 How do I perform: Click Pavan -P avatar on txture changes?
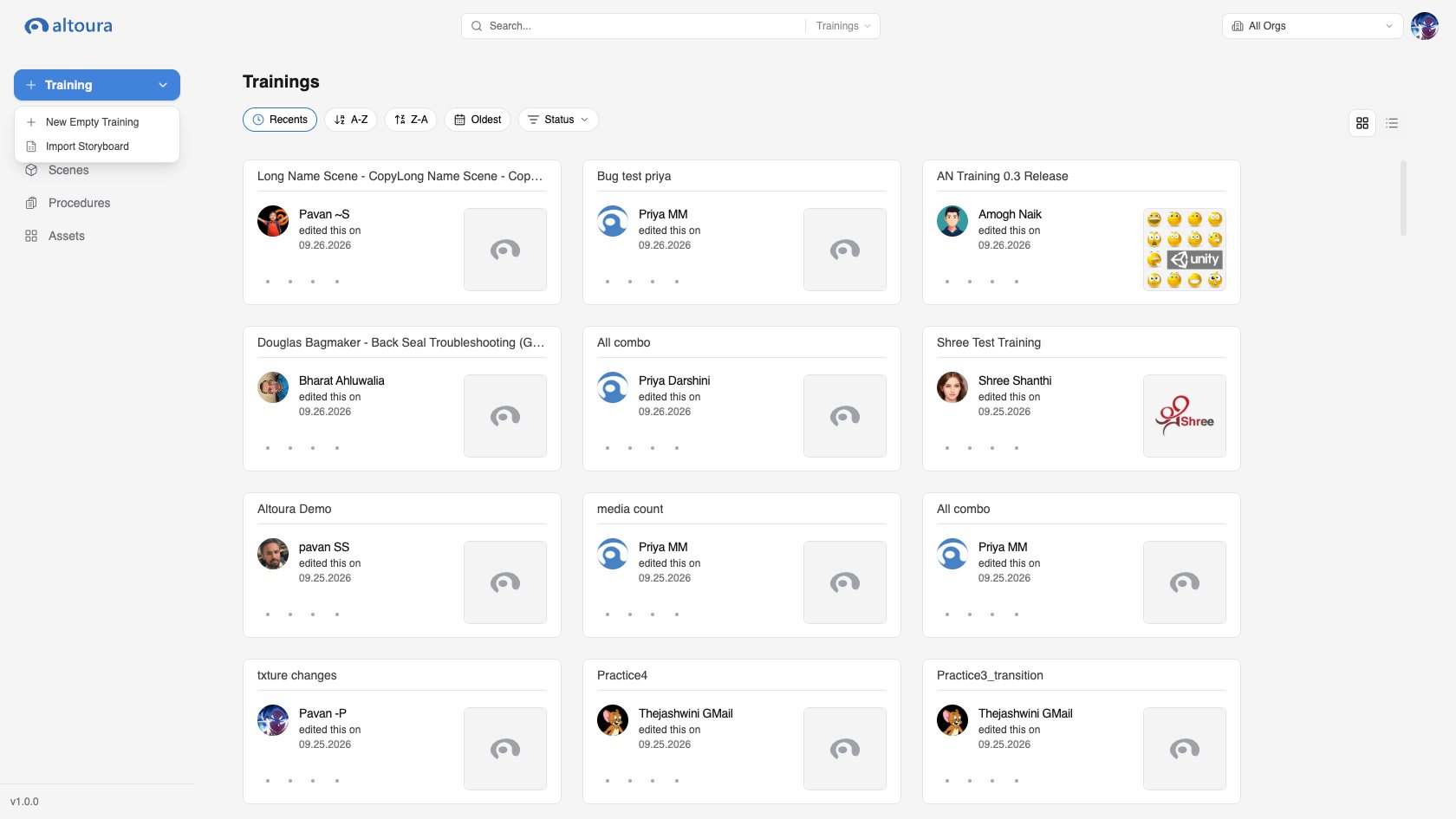click(273, 720)
